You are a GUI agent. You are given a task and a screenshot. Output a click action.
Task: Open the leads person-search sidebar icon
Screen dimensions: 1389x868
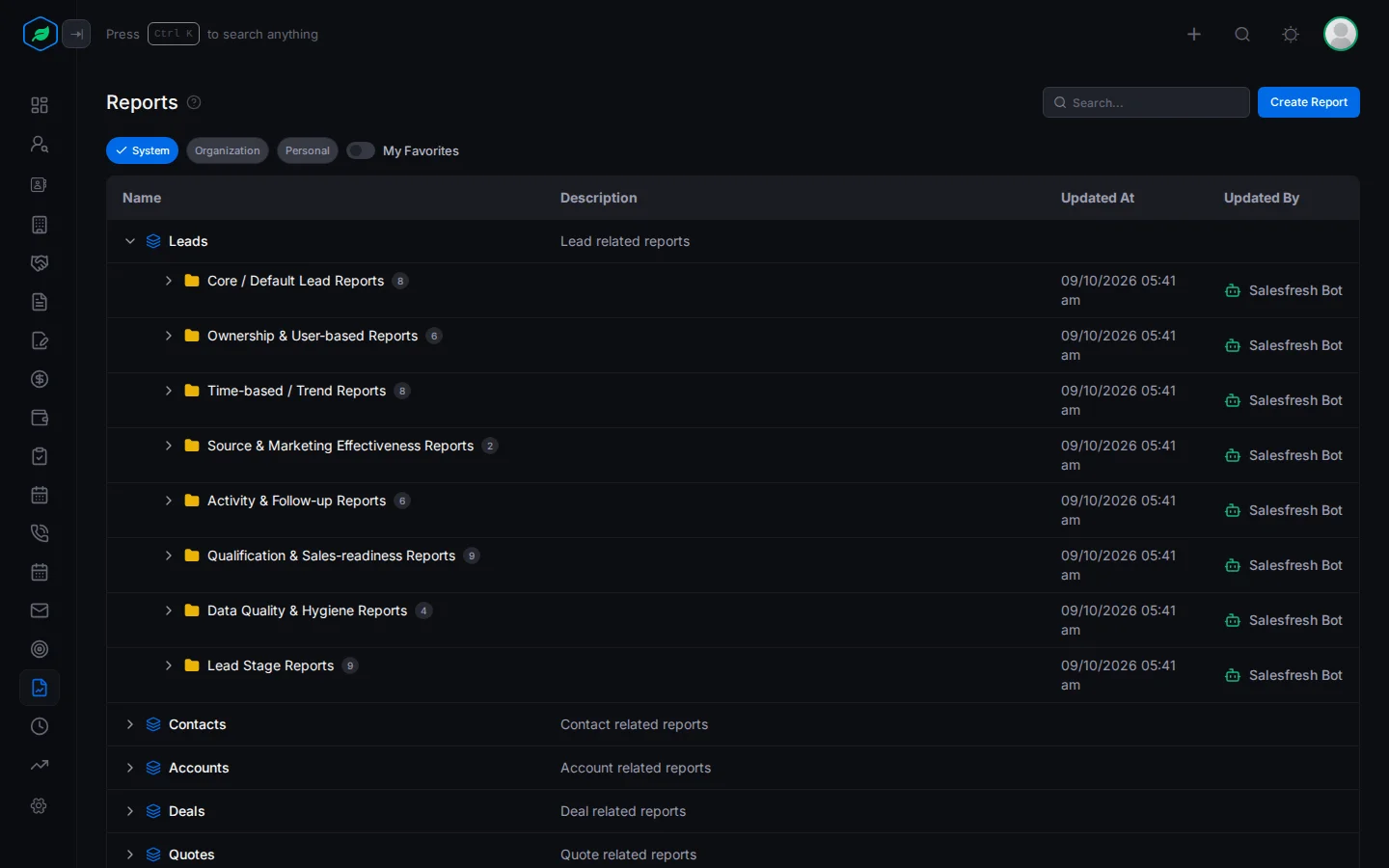40,144
